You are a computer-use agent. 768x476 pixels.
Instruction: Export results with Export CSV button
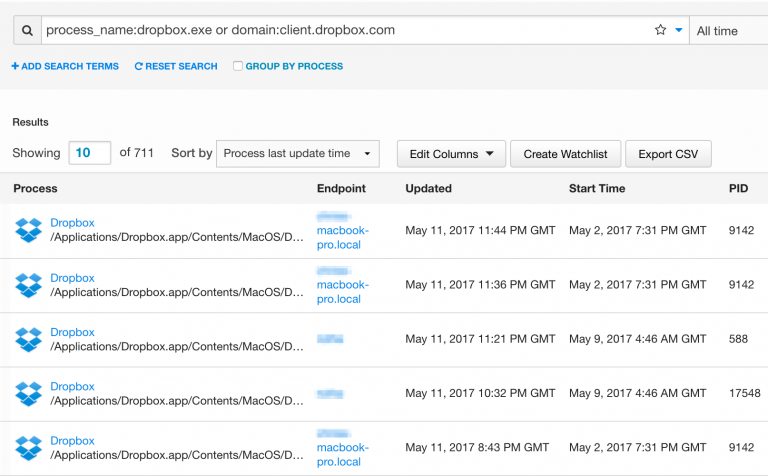tap(668, 154)
